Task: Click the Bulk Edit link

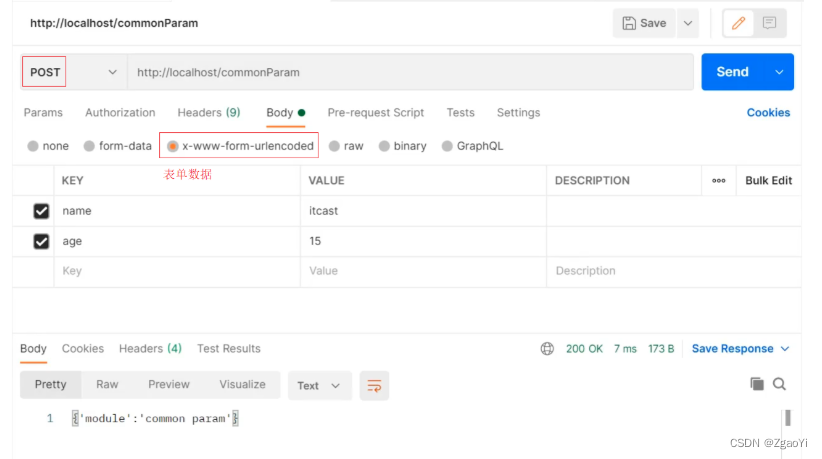Action: [769, 181]
